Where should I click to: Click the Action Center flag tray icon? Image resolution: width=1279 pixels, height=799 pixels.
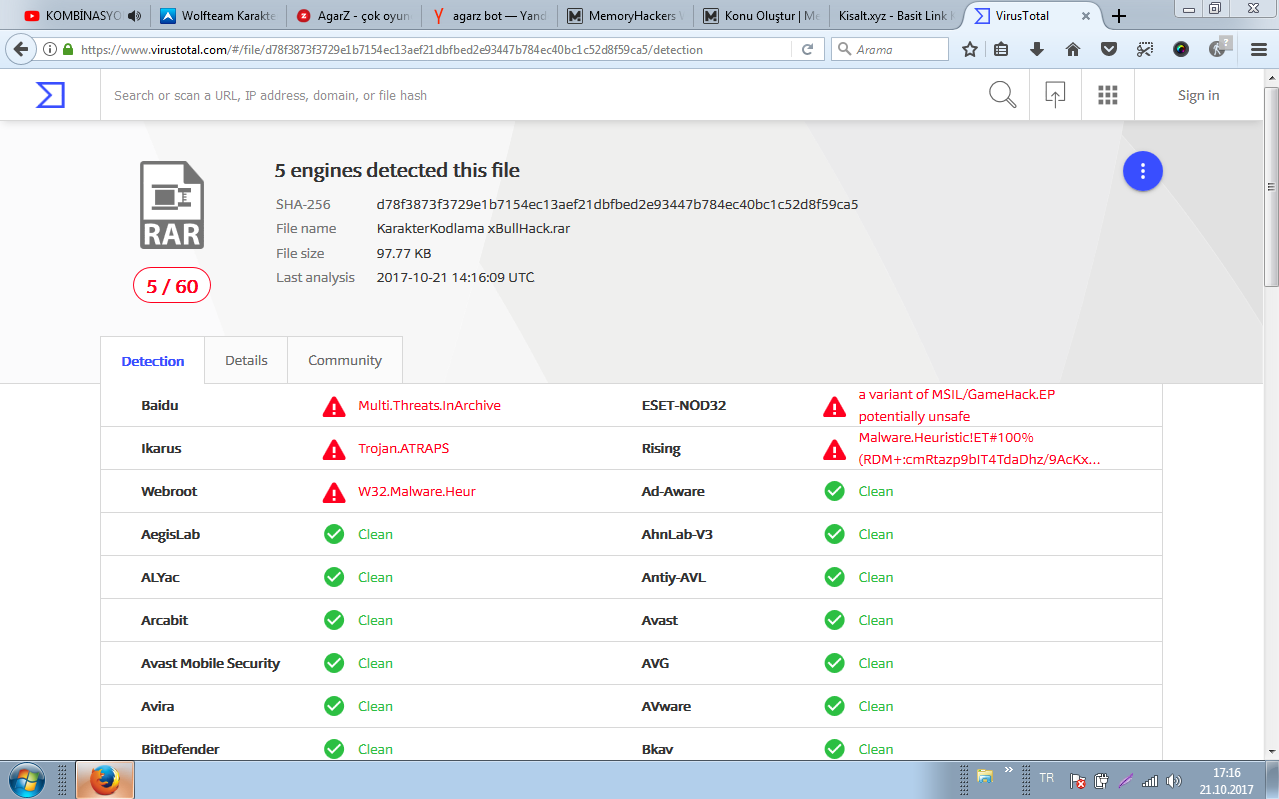[x=1078, y=780]
